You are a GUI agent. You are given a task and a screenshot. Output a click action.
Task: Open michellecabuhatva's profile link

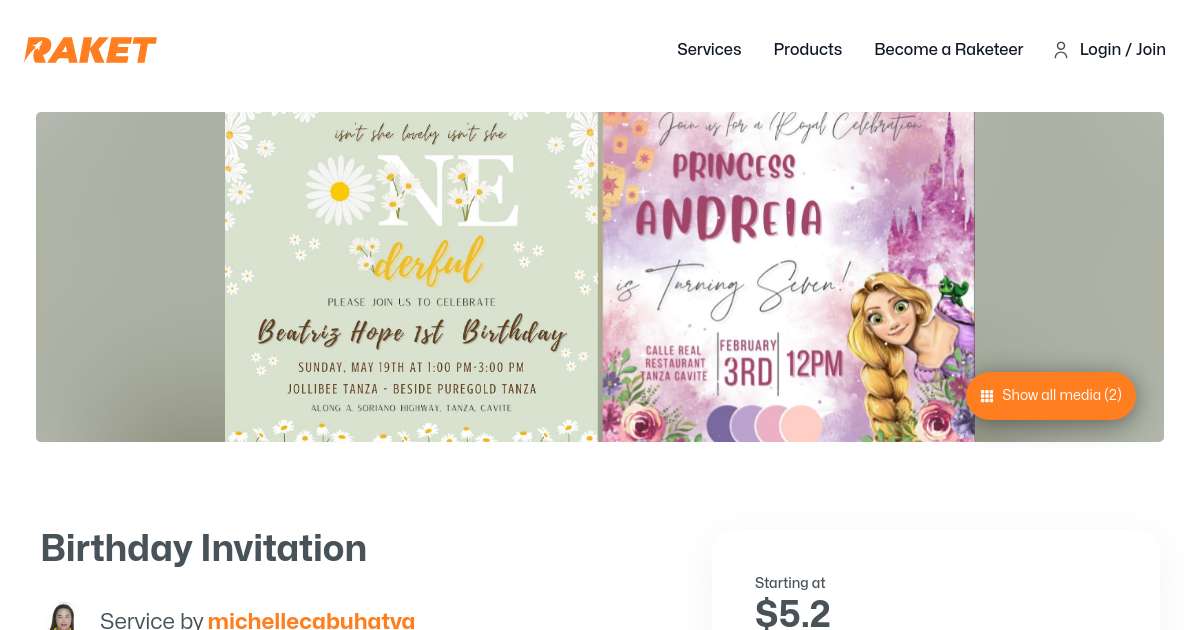(x=311, y=620)
